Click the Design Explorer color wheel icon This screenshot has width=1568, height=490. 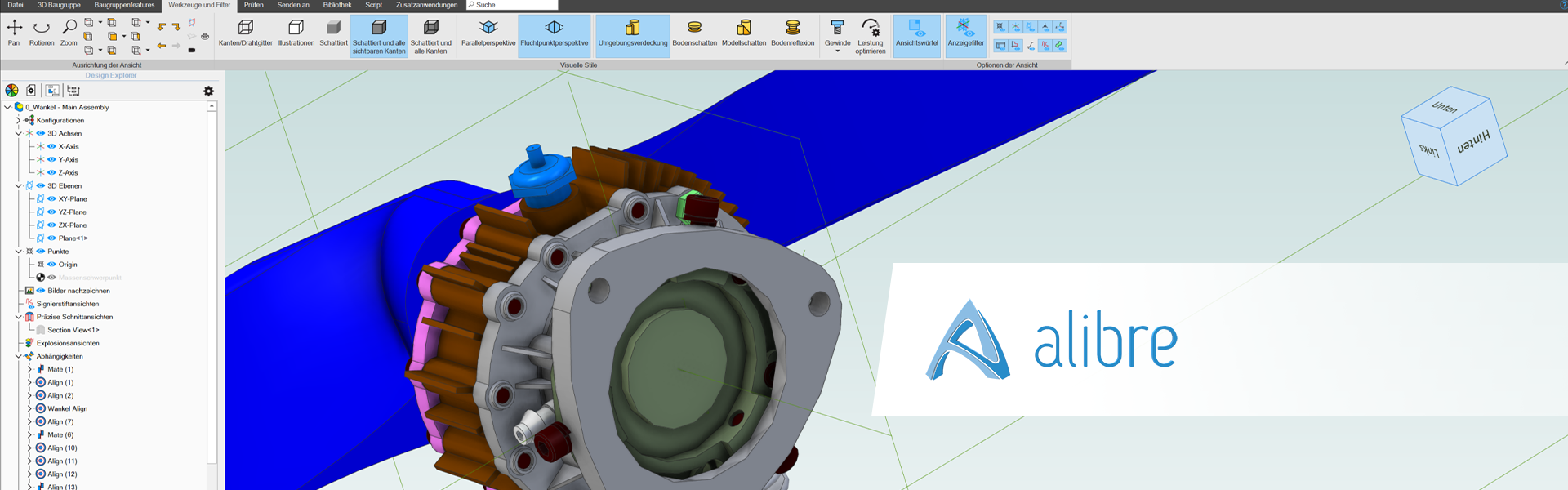tap(11, 91)
